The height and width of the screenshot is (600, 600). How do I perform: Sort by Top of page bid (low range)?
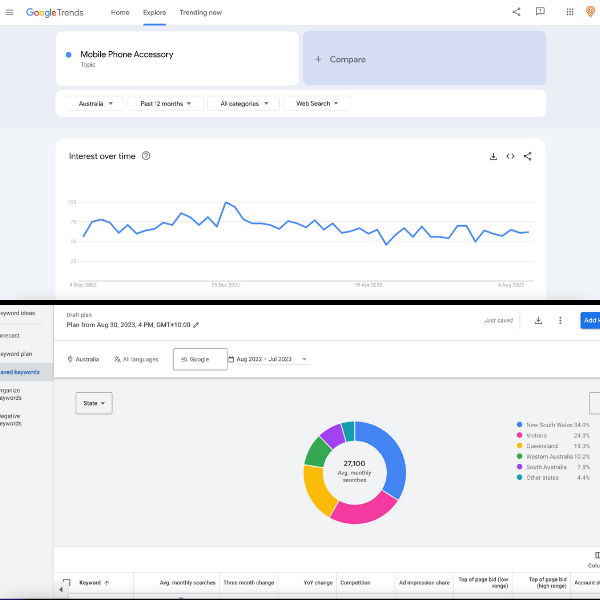483,583
